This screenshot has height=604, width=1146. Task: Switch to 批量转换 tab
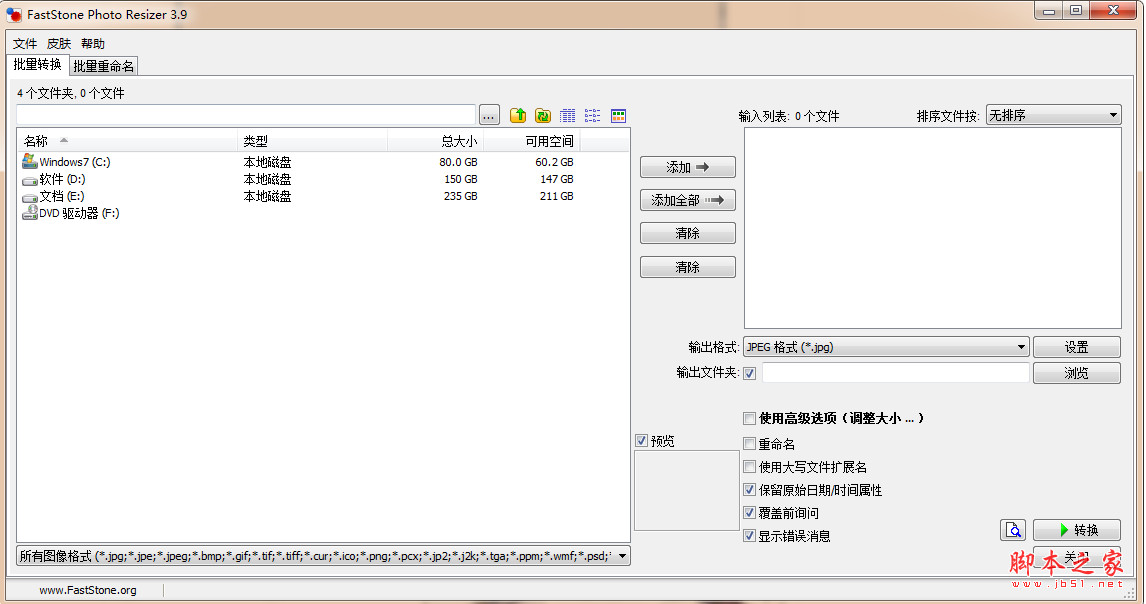tap(37, 64)
